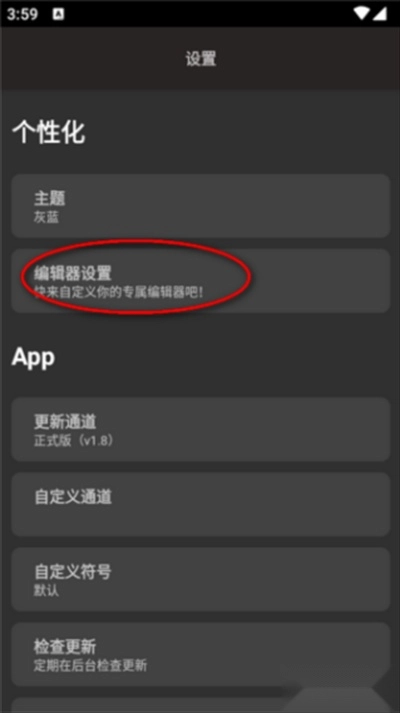Select the 灰蓝 theme value
Viewport: 400px width, 713px height.
pyautogui.click(x=46, y=217)
